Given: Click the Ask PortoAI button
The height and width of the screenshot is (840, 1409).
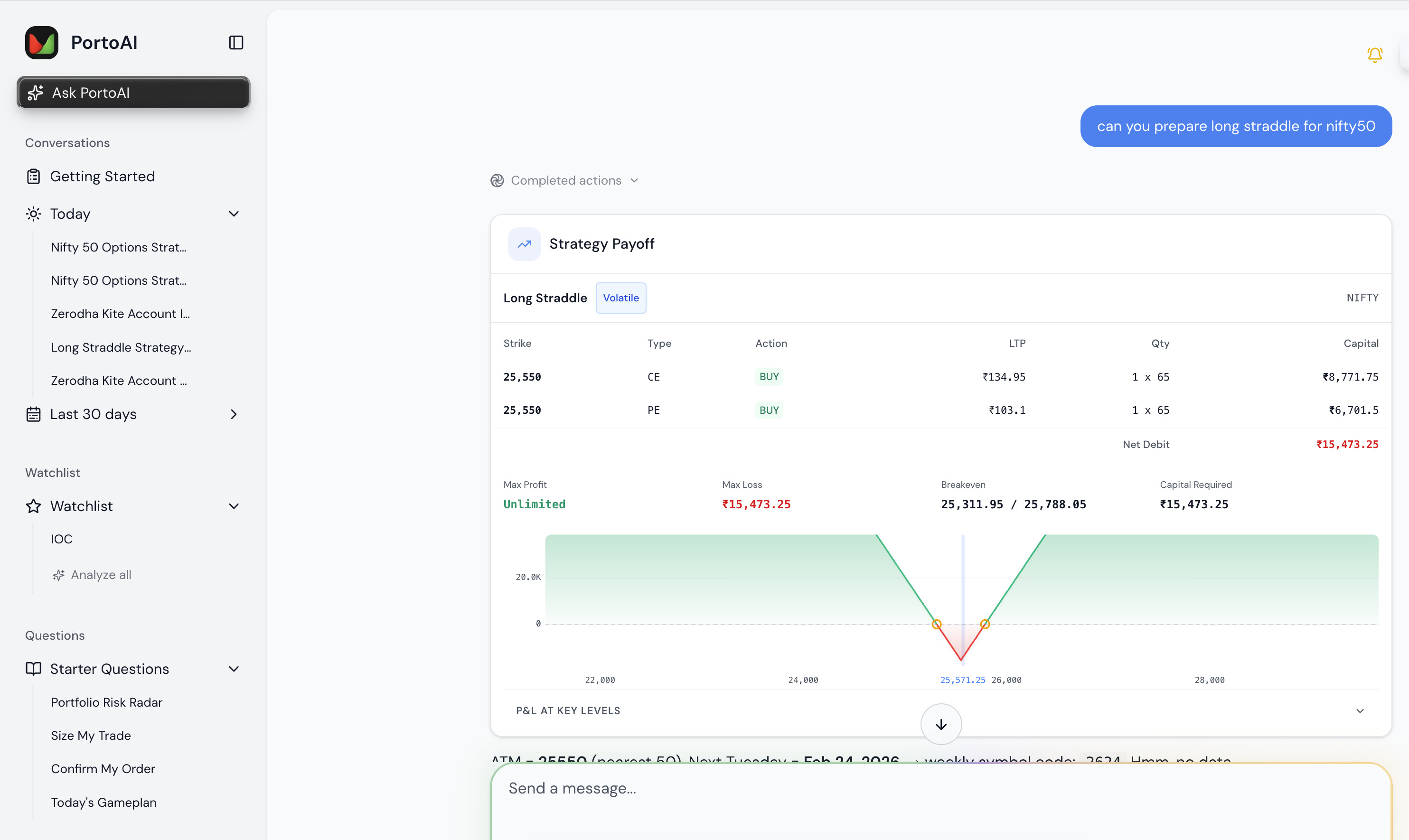Looking at the screenshot, I should (x=133, y=92).
